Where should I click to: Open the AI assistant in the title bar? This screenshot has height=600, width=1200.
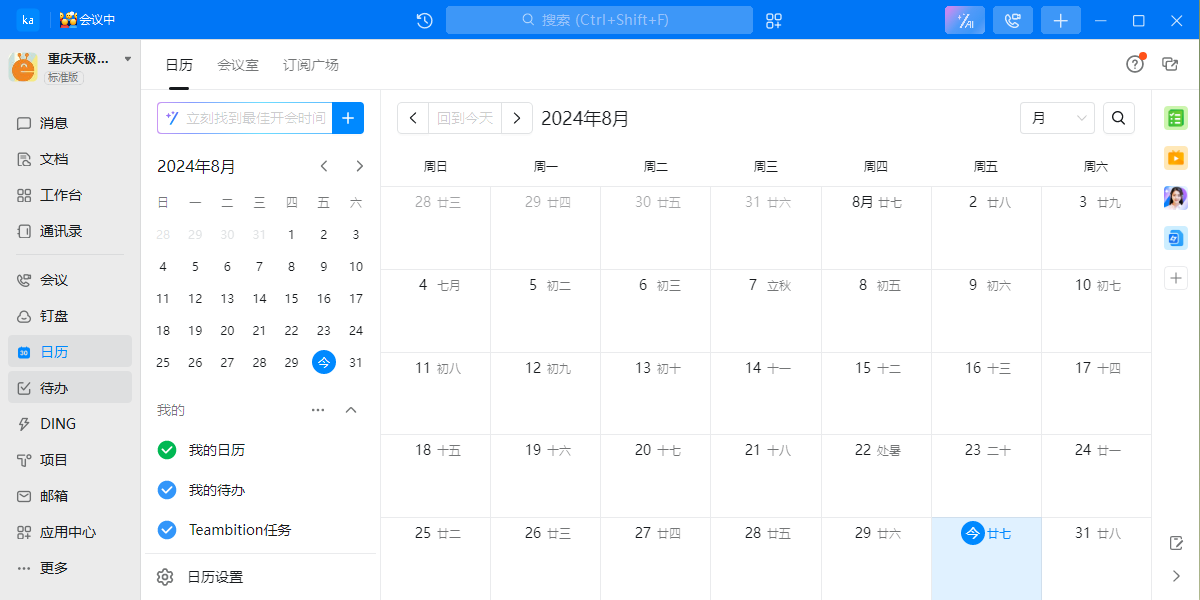point(963,19)
